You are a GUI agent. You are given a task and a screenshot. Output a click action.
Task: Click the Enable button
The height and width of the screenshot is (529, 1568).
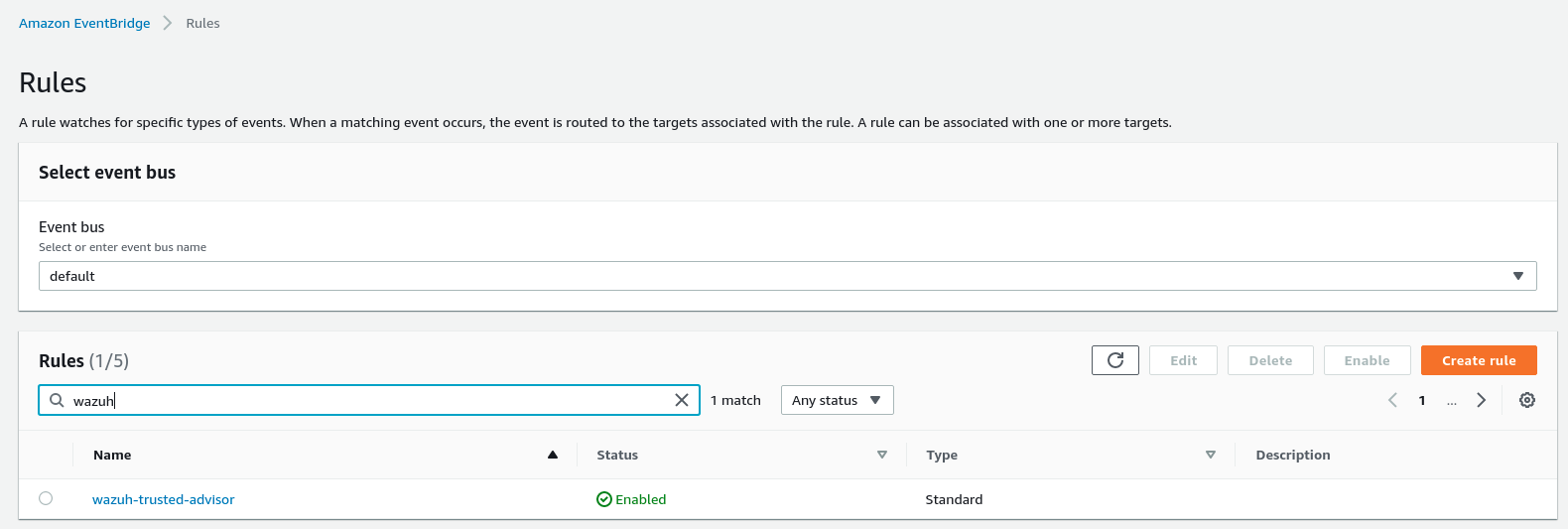1367,360
